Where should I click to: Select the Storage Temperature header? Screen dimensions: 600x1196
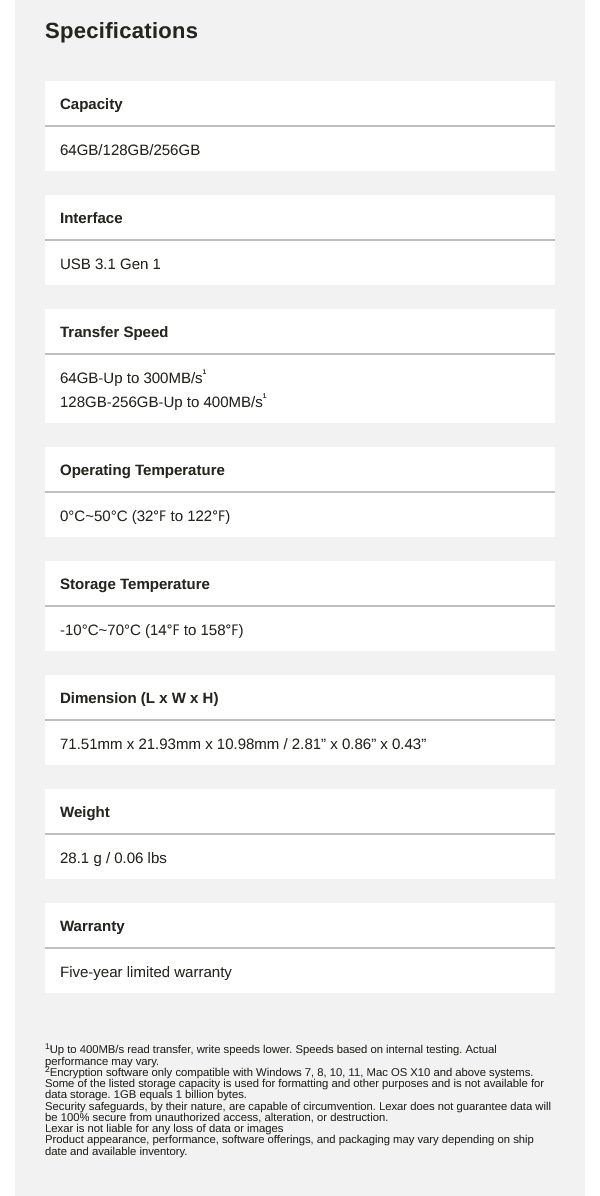[x=300, y=584]
